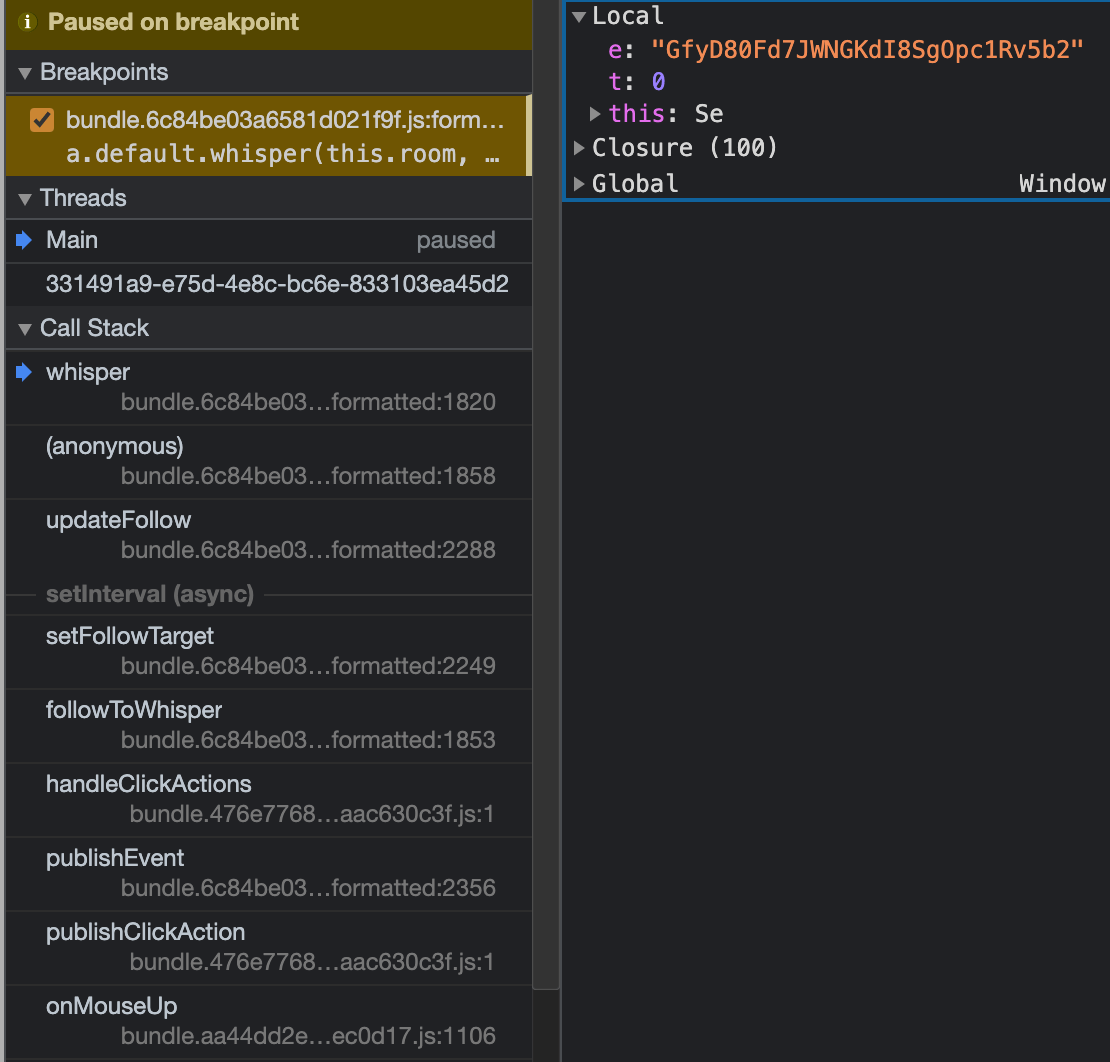Select the (anonymous) call stack frame
The image size is (1110, 1062).
click(115, 446)
